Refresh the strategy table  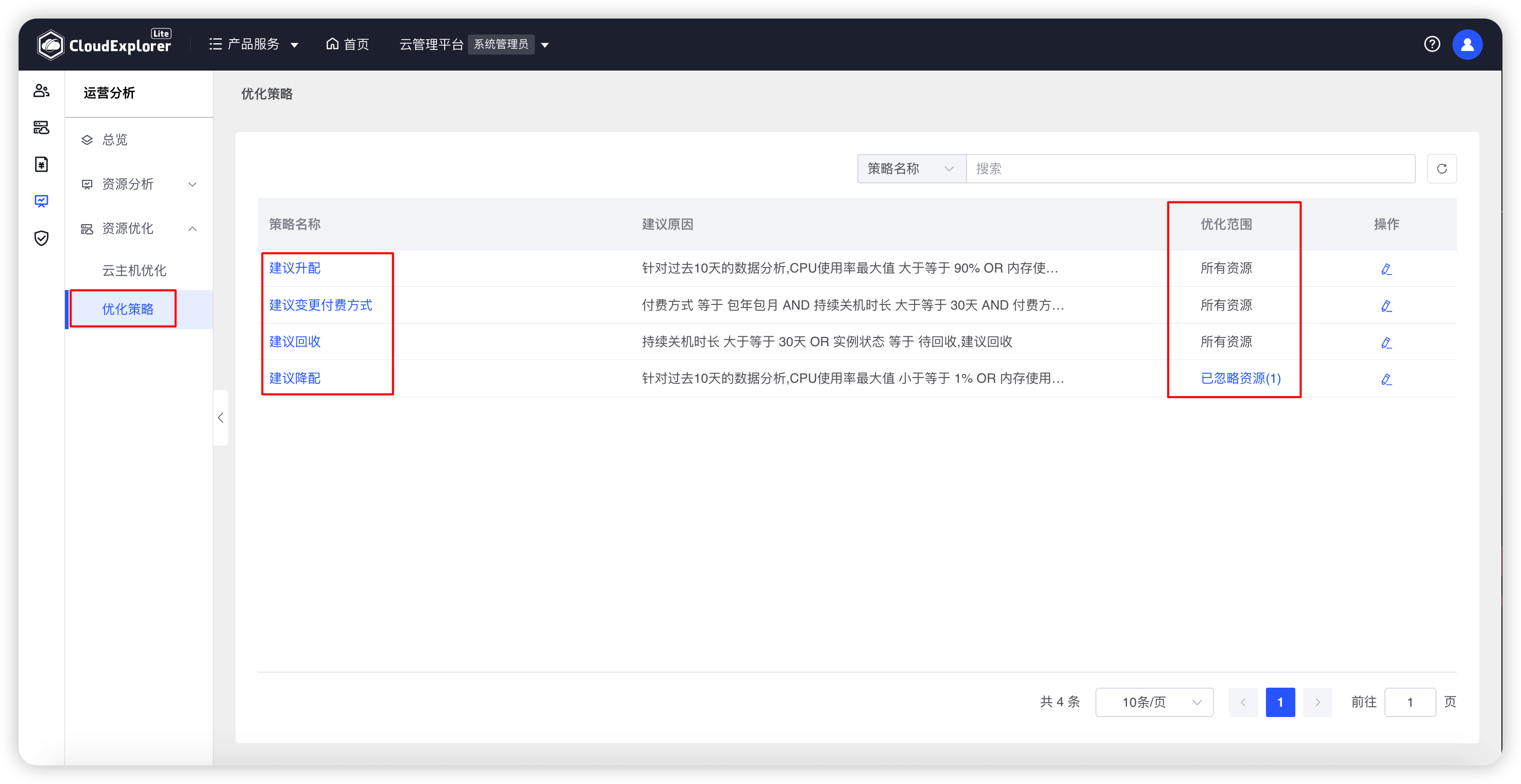click(1441, 169)
